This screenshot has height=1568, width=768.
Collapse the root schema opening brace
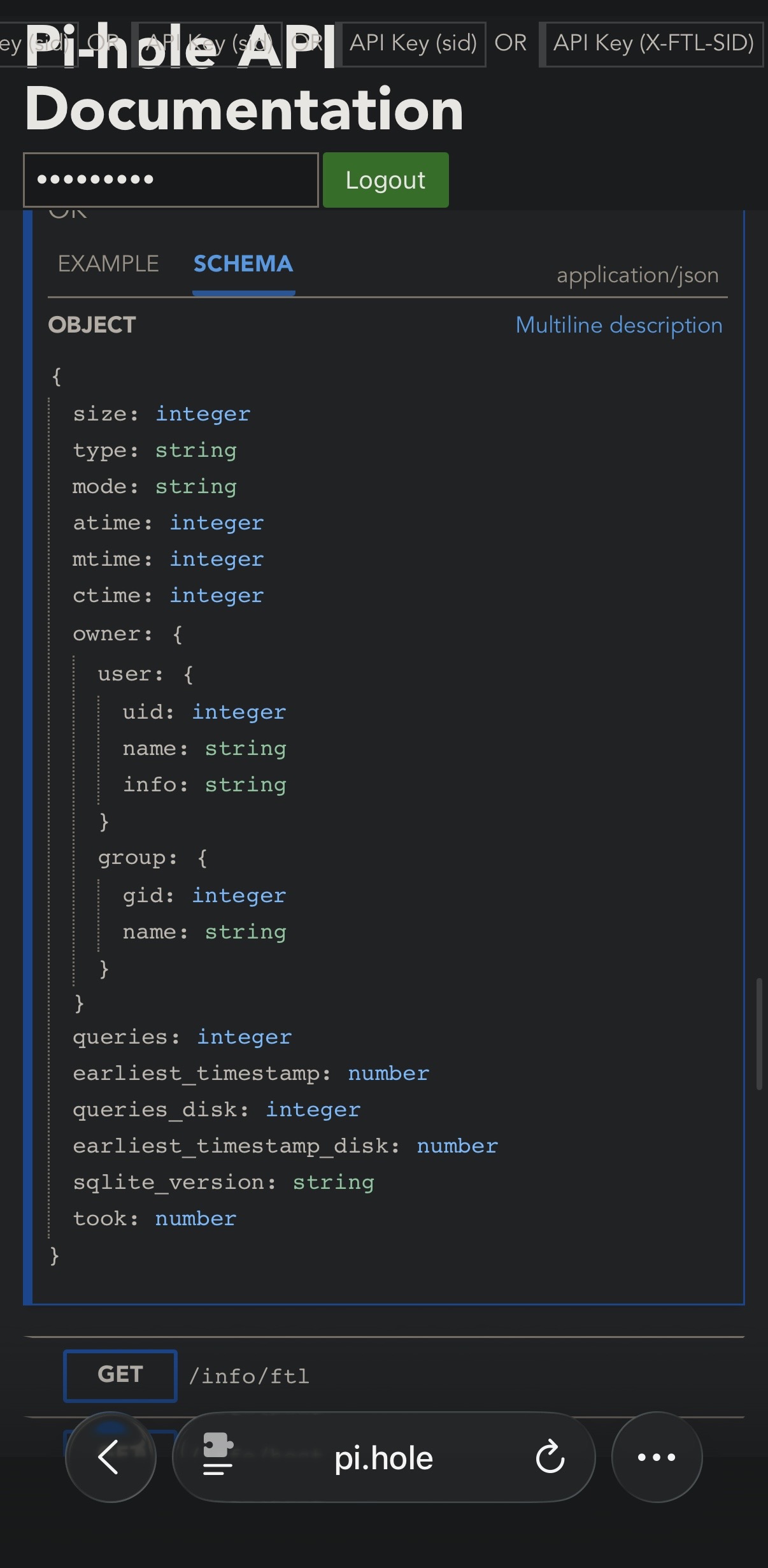(57, 377)
